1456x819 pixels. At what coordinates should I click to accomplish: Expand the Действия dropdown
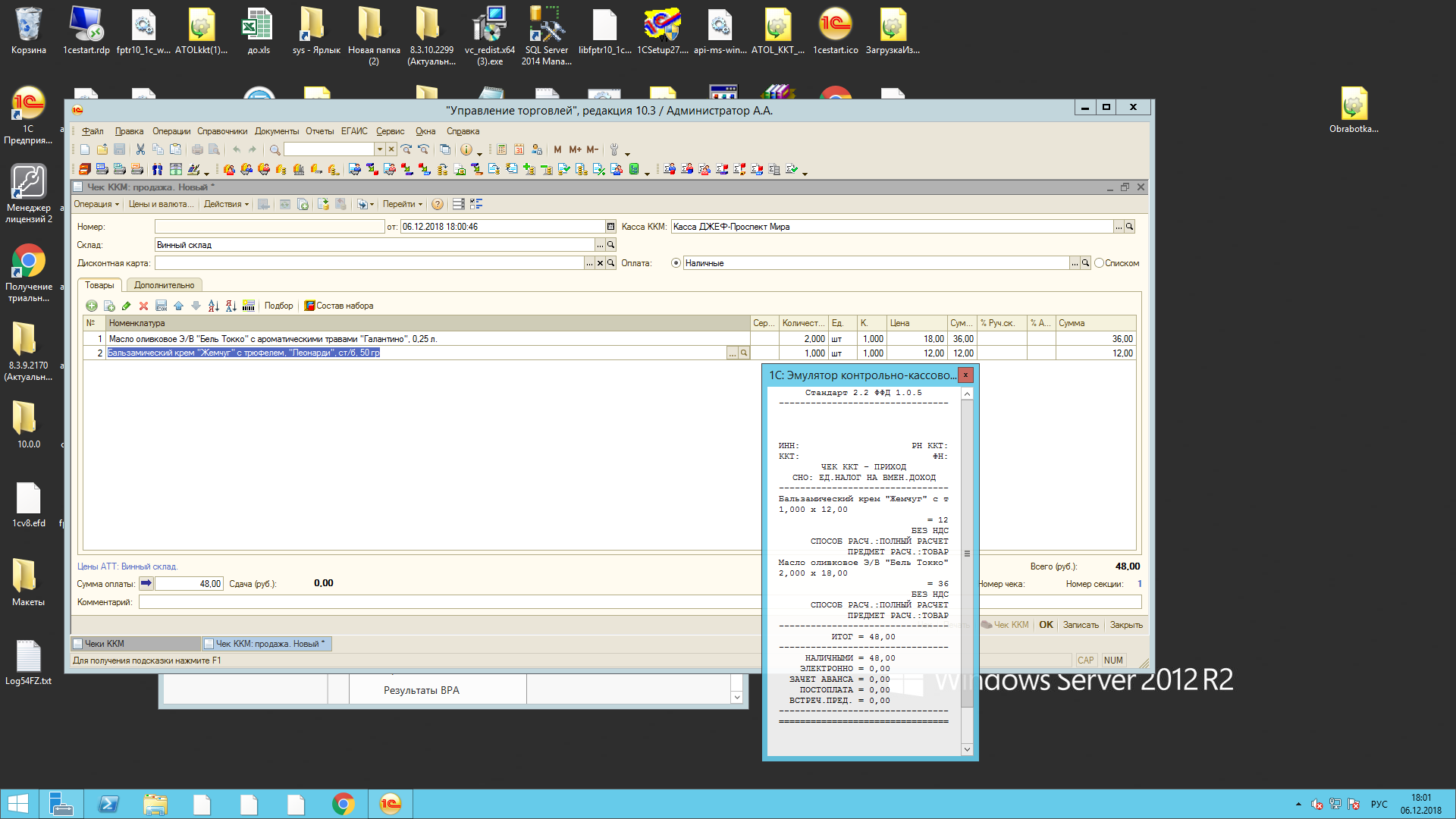(x=226, y=204)
